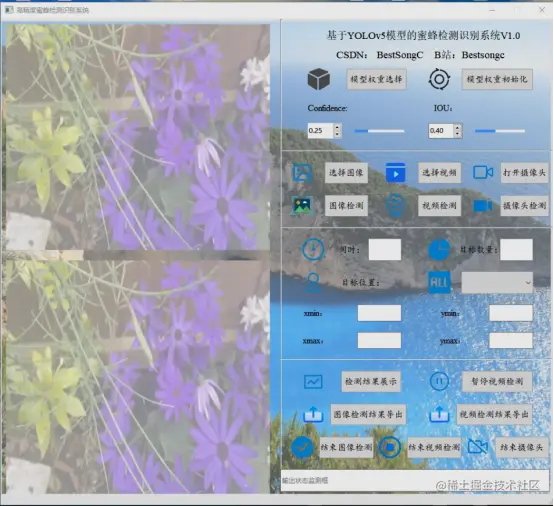Click the xmin coordinate field

point(379,313)
